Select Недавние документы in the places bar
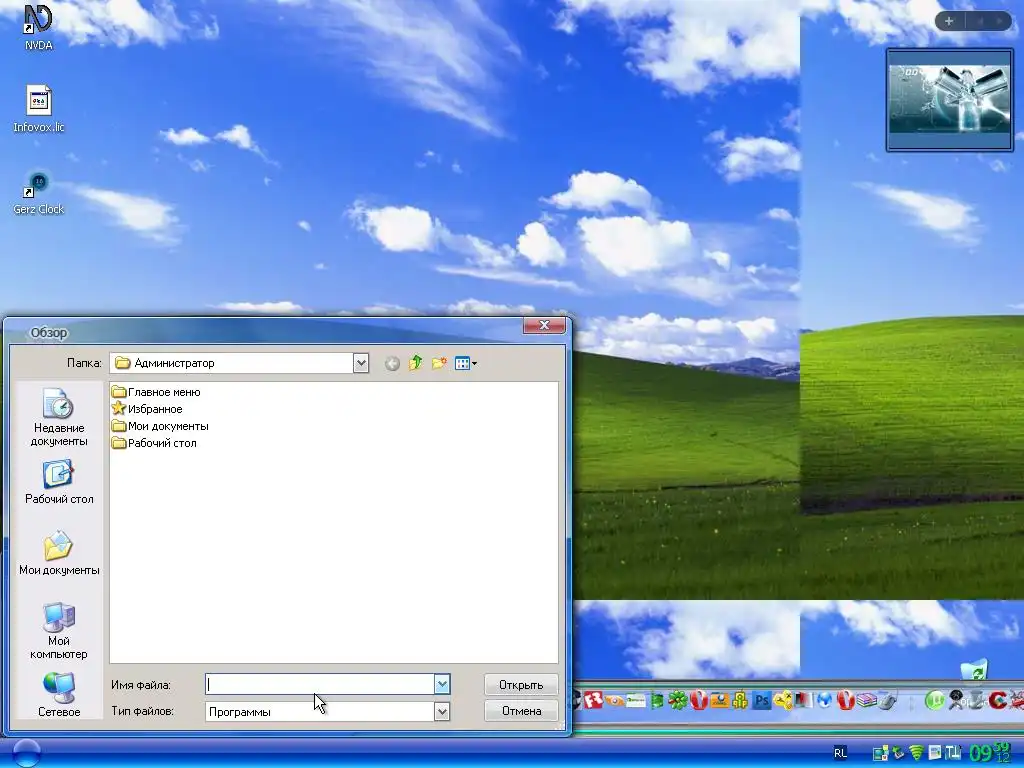 click(x=59, y=417)
